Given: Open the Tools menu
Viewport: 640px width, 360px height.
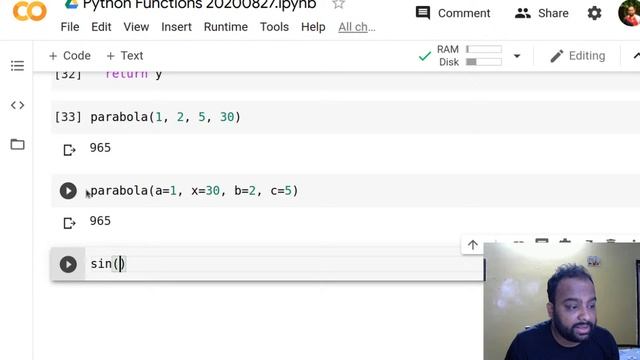Looking at the screenshot, I should click(274, 27).
